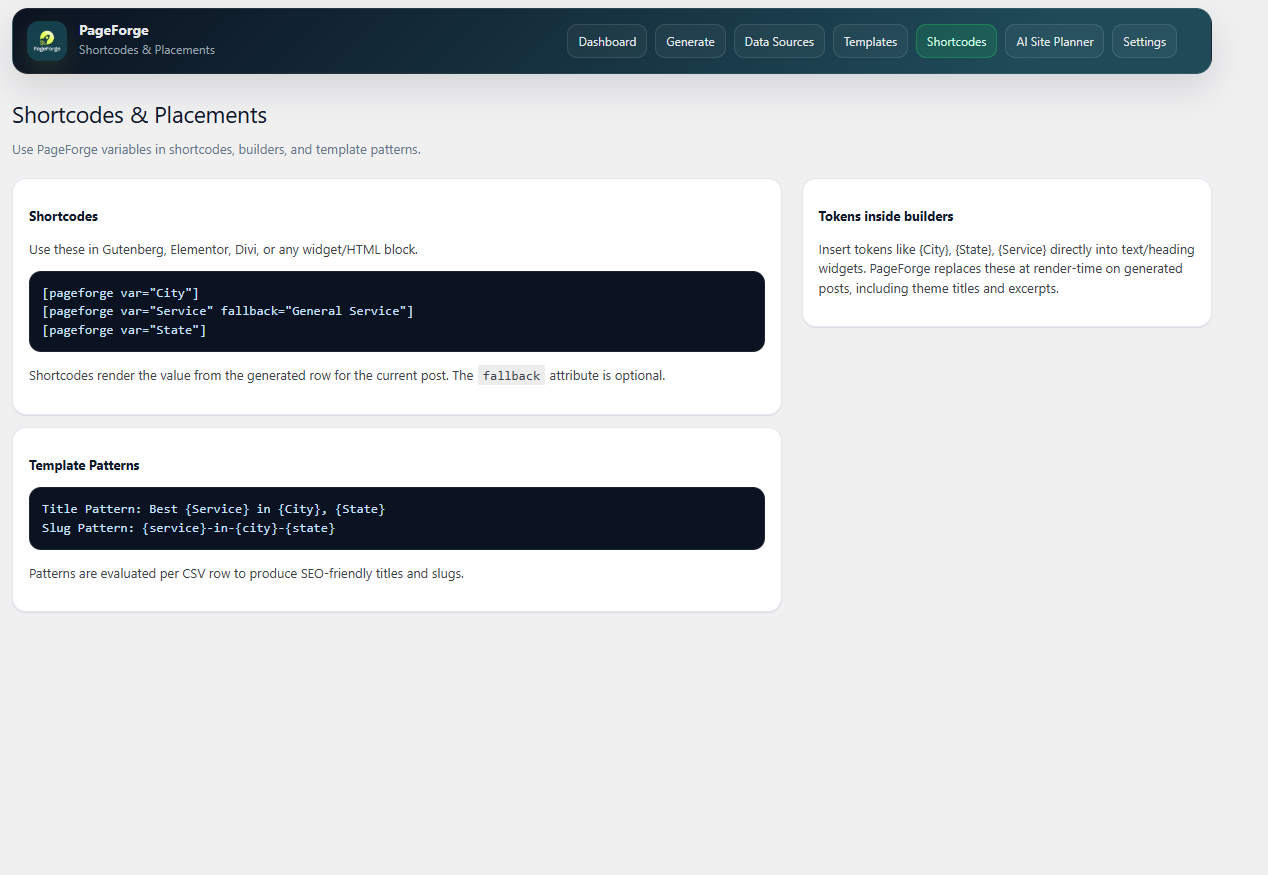Click the Service shortcode with fallback
This screenshot has width=1268, height=875.
(228, 311)
